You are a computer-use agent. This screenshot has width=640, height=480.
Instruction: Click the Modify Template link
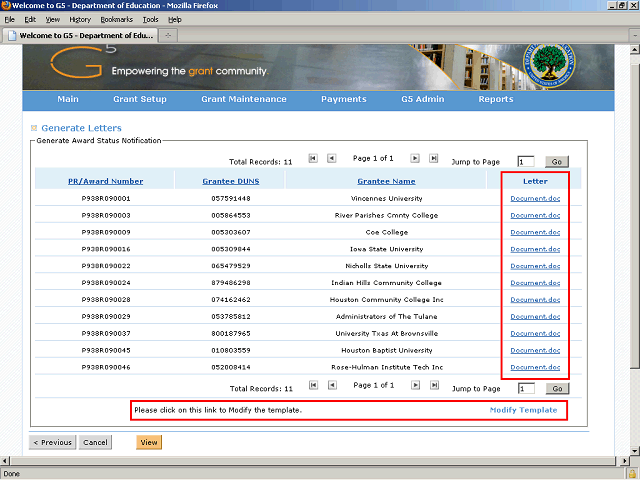click(x=523, y=410)
